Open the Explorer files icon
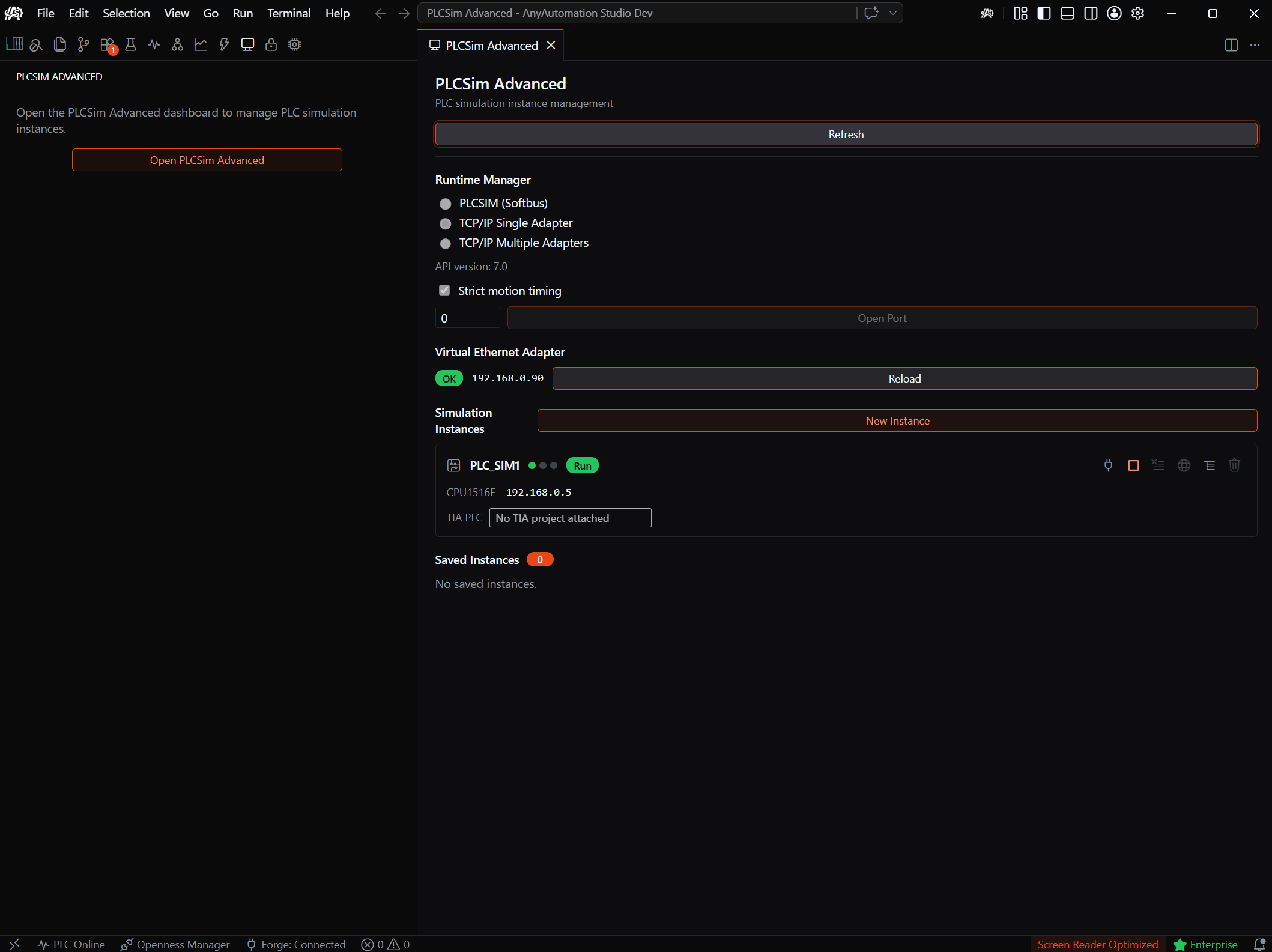1272x952 pixels. (59, 44)
